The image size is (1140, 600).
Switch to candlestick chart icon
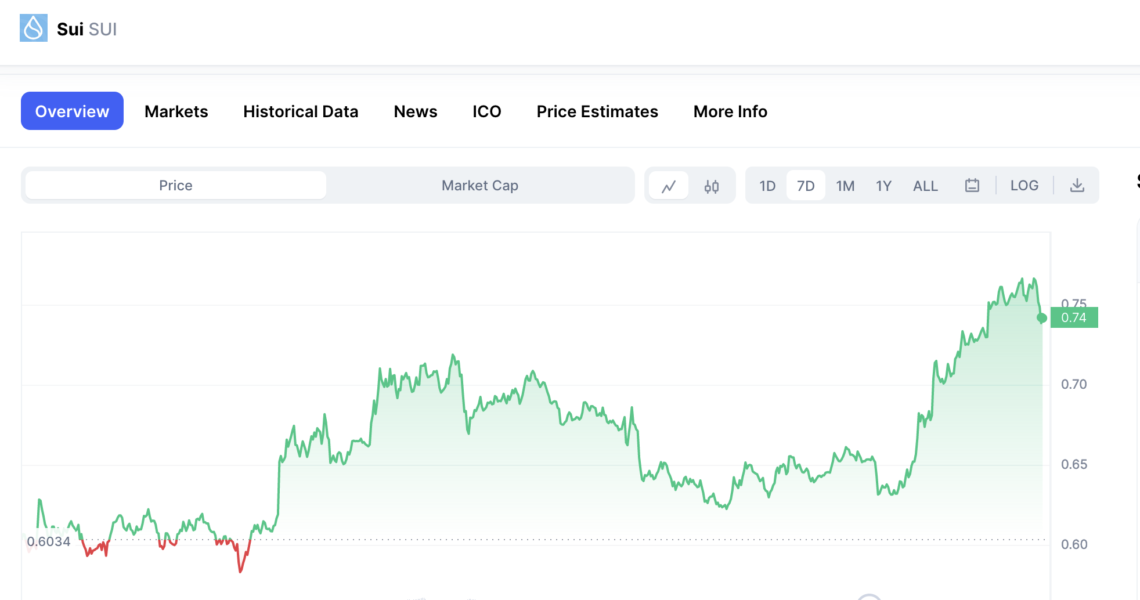[712, 186]
